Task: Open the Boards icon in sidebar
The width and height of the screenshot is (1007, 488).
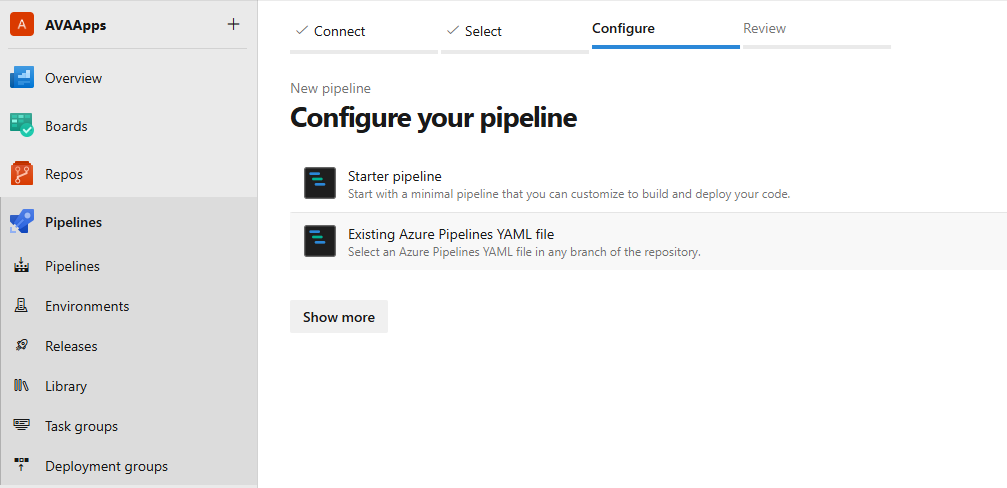Action: (22, 126)
